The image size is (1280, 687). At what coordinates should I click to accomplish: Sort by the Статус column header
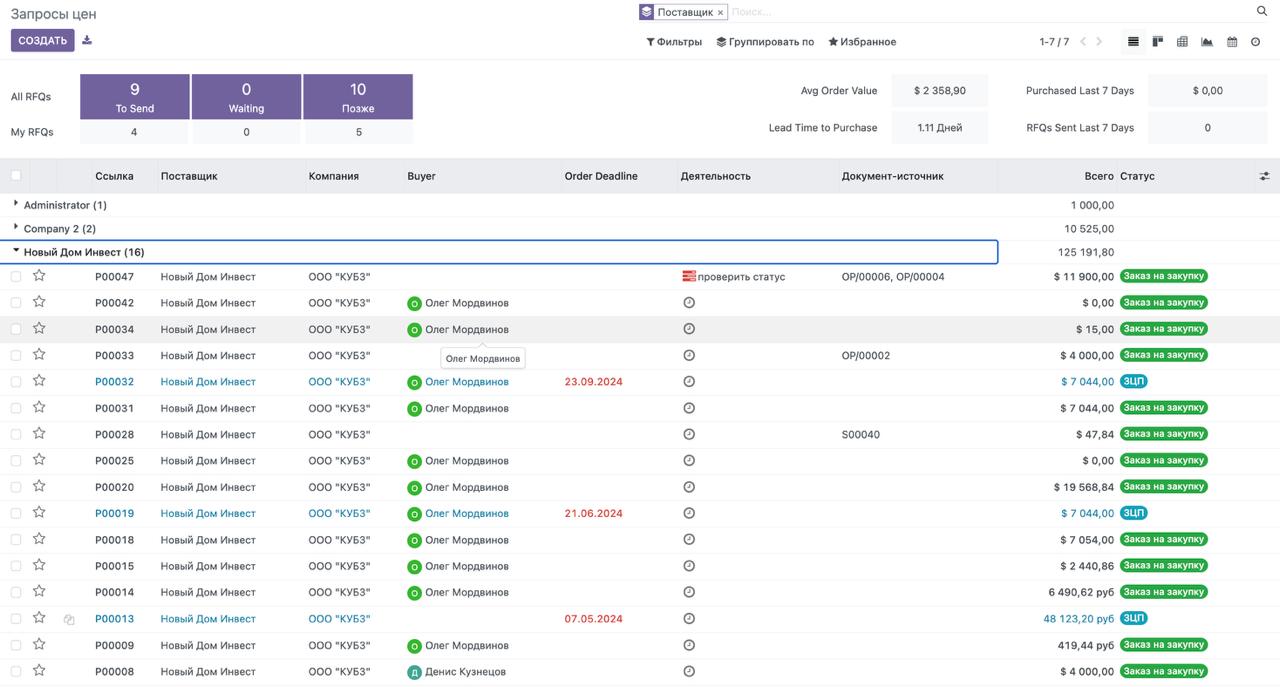[1137, 176]
